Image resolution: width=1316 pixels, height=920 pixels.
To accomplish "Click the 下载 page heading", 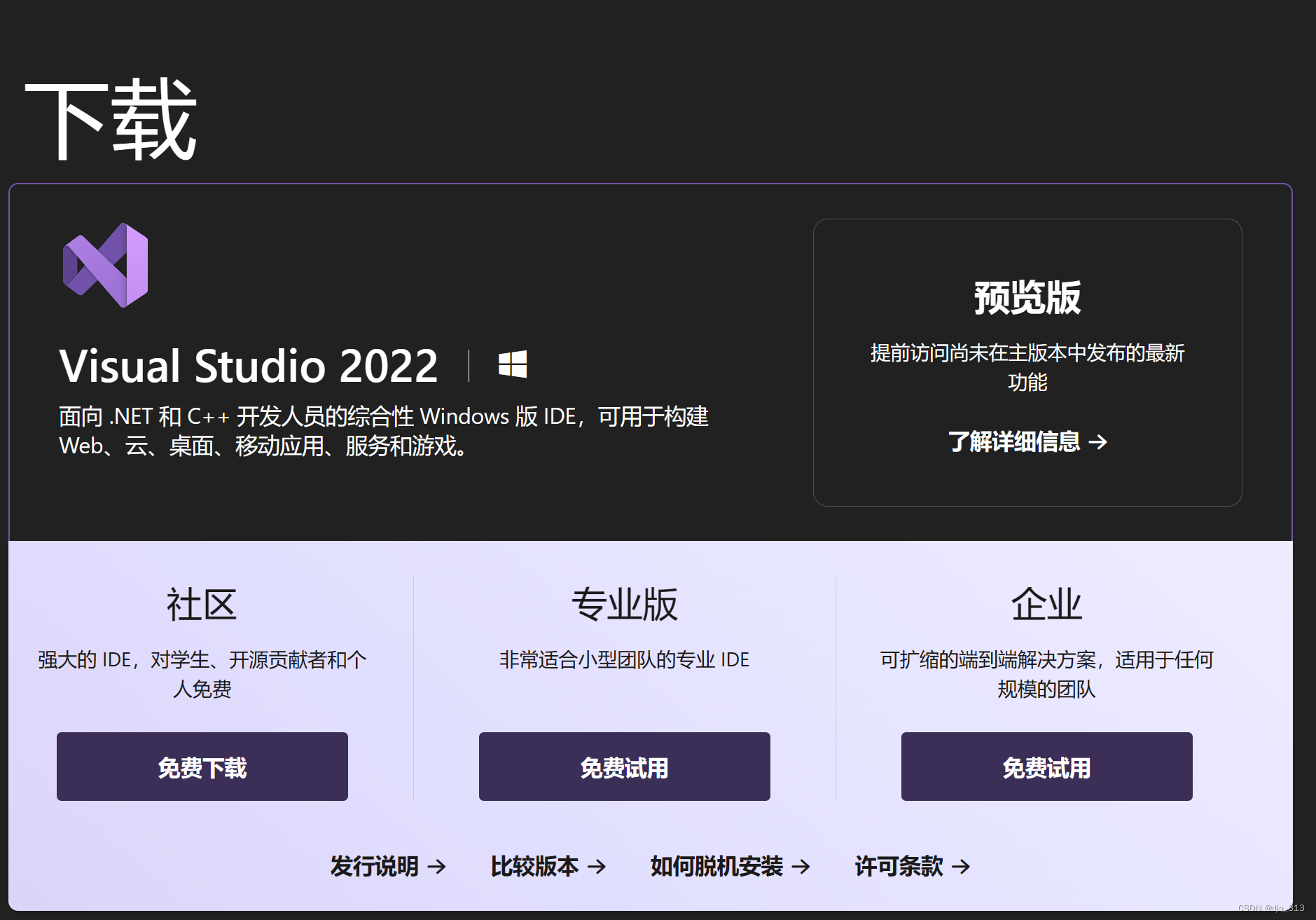I will pyautogui.click(x=111, y=119).
